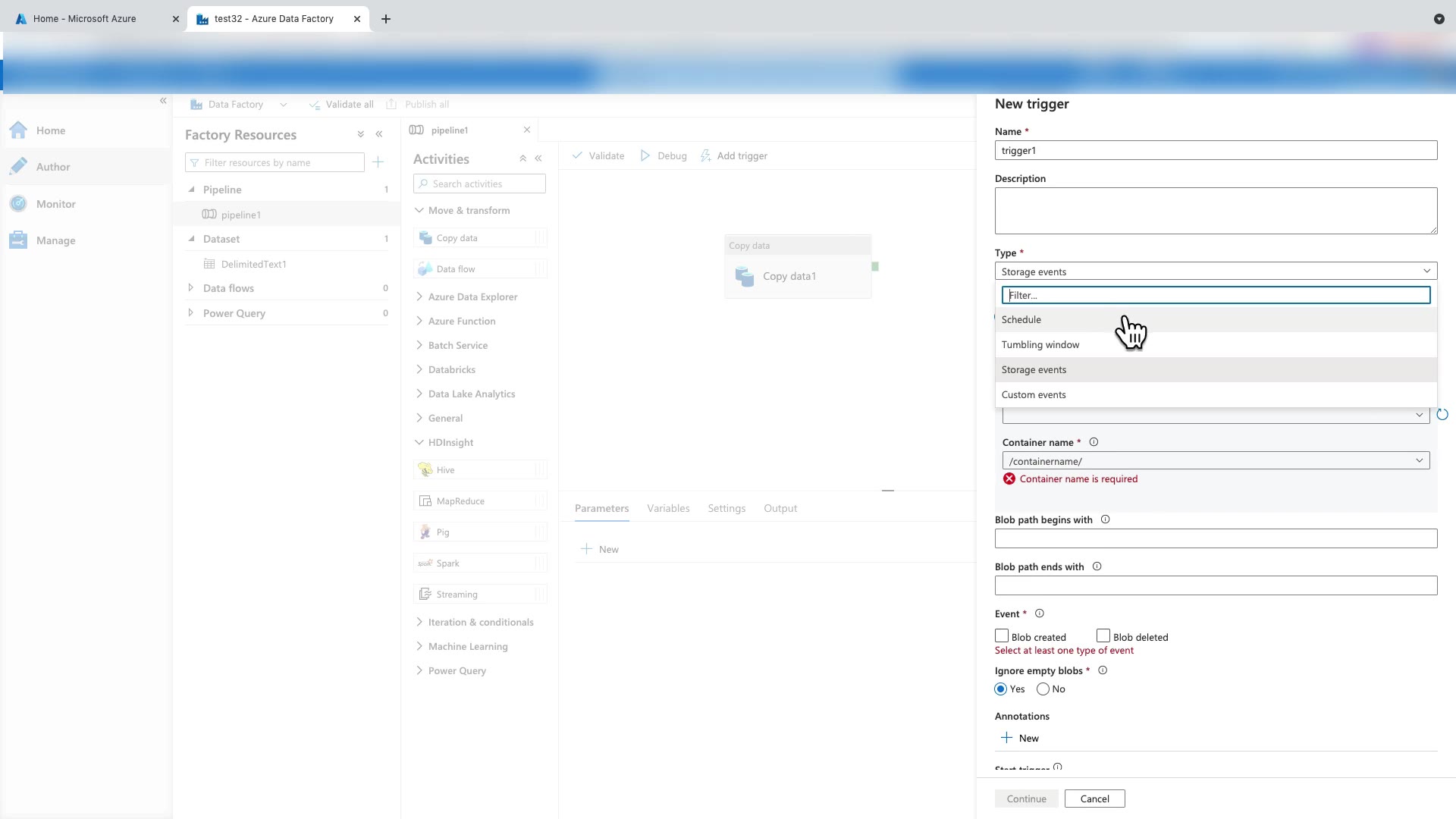Viewport: 1456px width, 819px height.
Task: Expand the Azure Data Explorer activities group
Action: [x=419, y=297]
